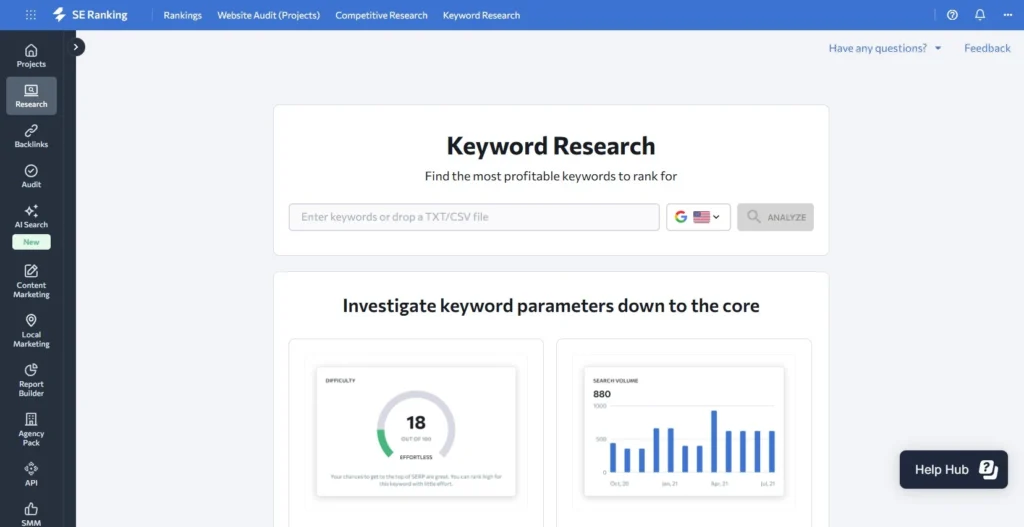This screenshot has width=1024, height=527.
Task: Click the help question mark icon
Action: pyautogui.click(x=952, y=15)
